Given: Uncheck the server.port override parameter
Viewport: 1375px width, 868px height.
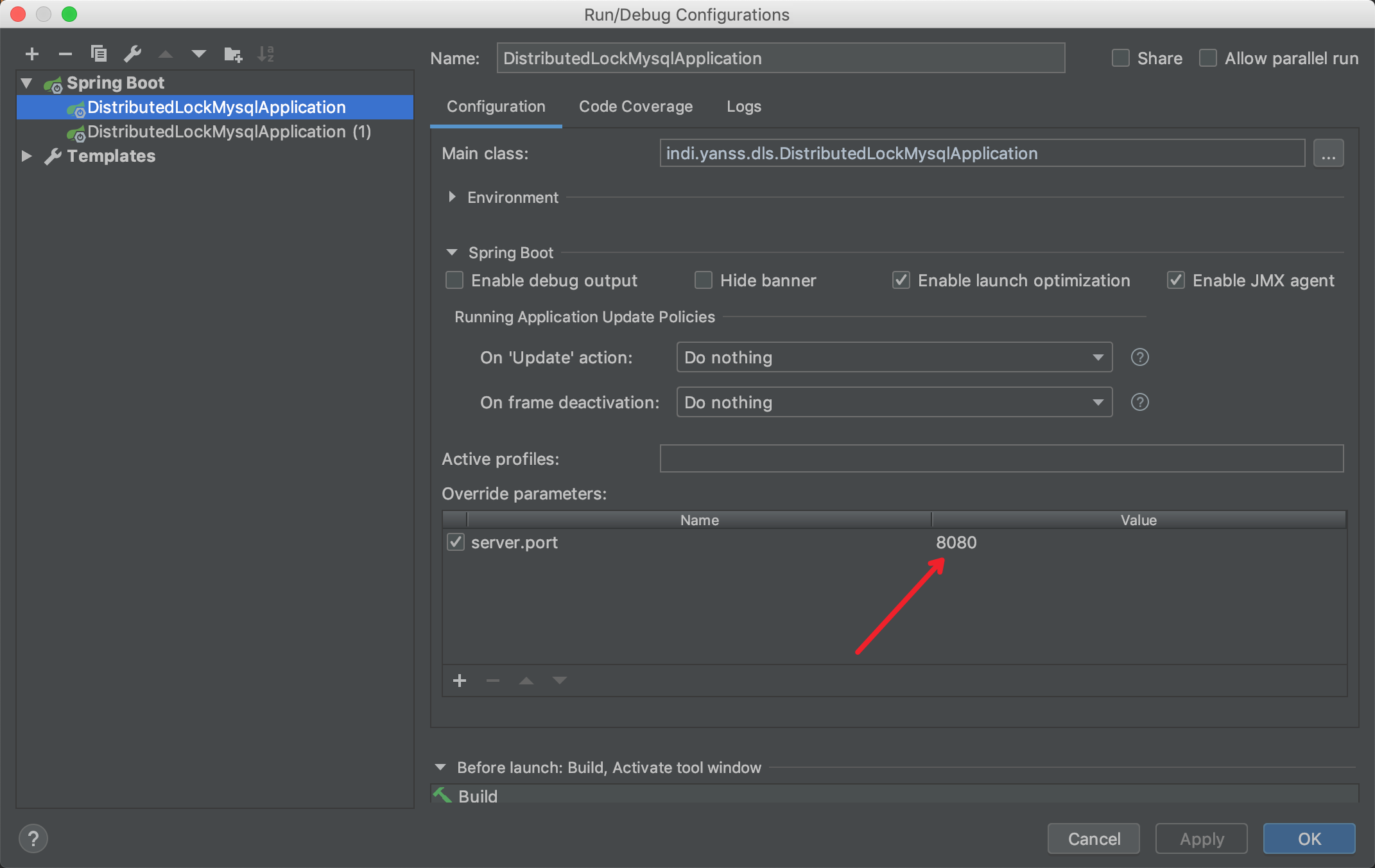Looking at the screenshot, I should (456, 542).
